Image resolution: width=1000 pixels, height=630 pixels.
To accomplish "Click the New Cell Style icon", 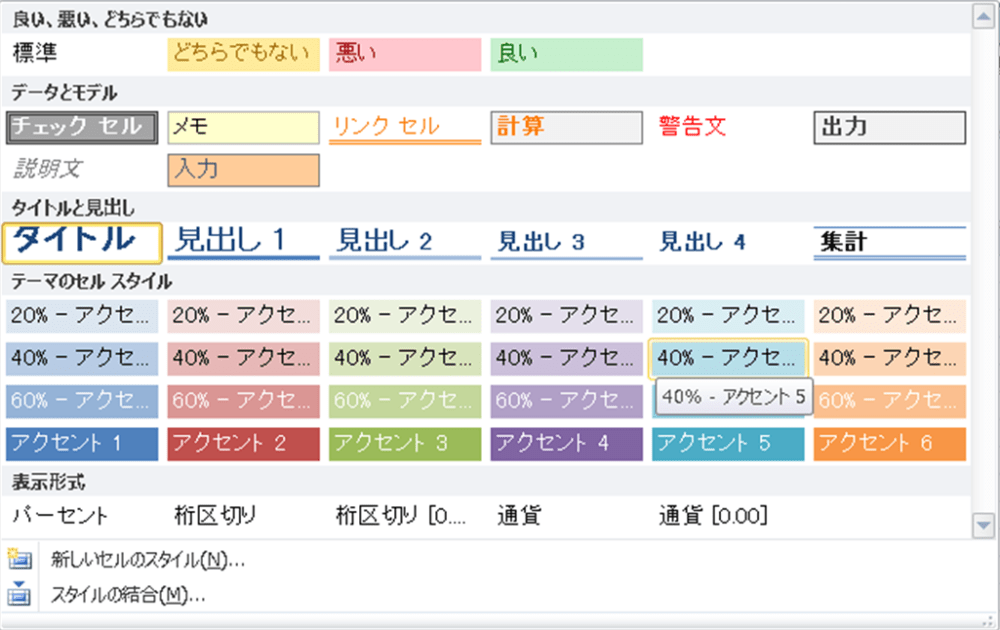I will (x=20, y=560).
